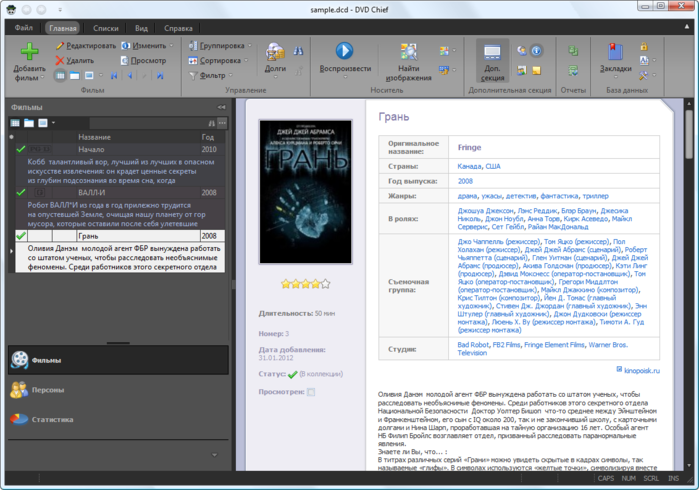The image size is (699, 490).
Task: Click the left panel binoculars search icon
Action: pos(212,123)
